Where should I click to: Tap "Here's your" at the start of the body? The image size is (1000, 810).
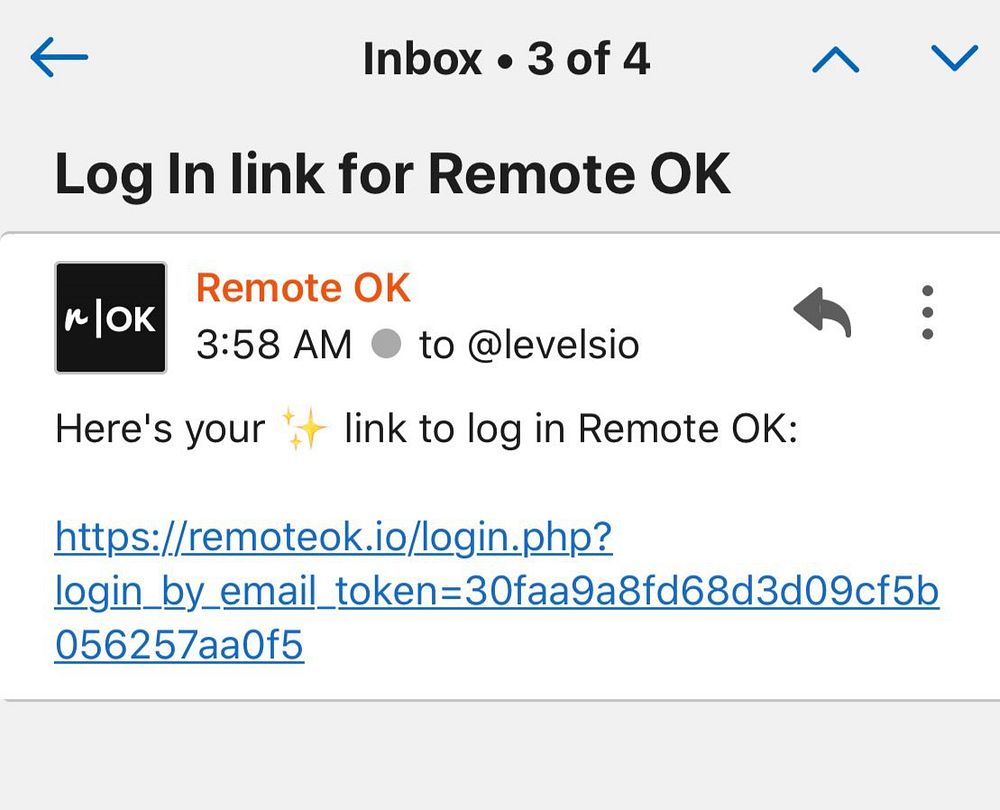pos(160,429)
